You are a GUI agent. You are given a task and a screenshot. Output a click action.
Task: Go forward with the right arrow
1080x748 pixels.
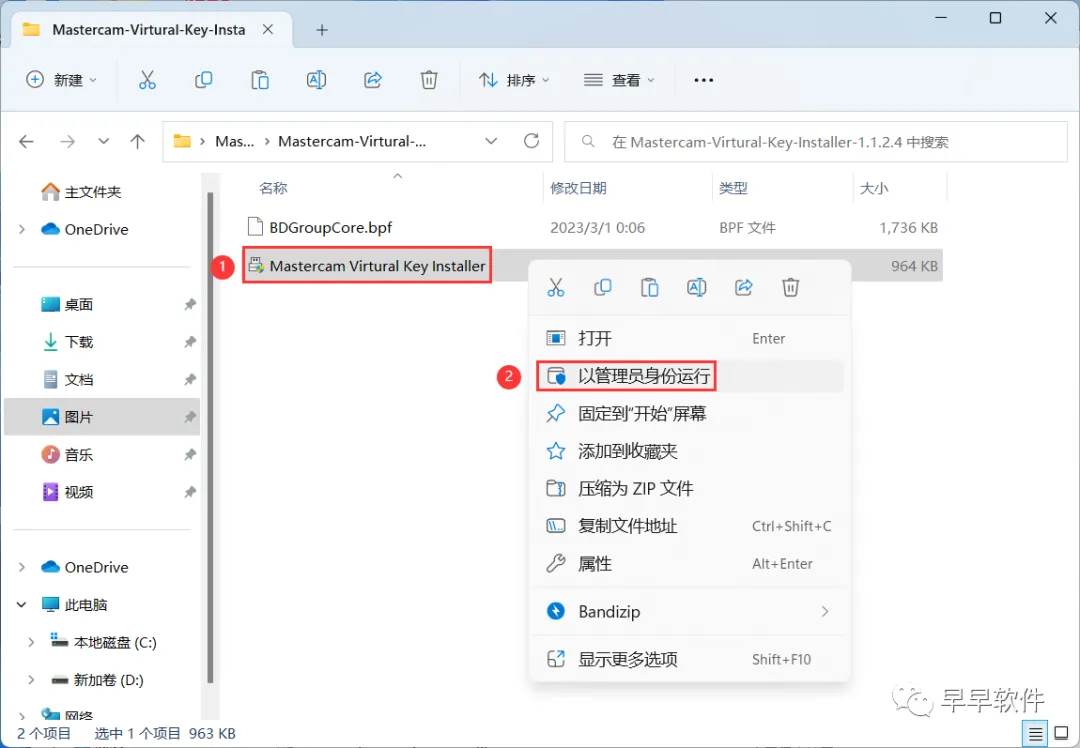tap(68, 141)
